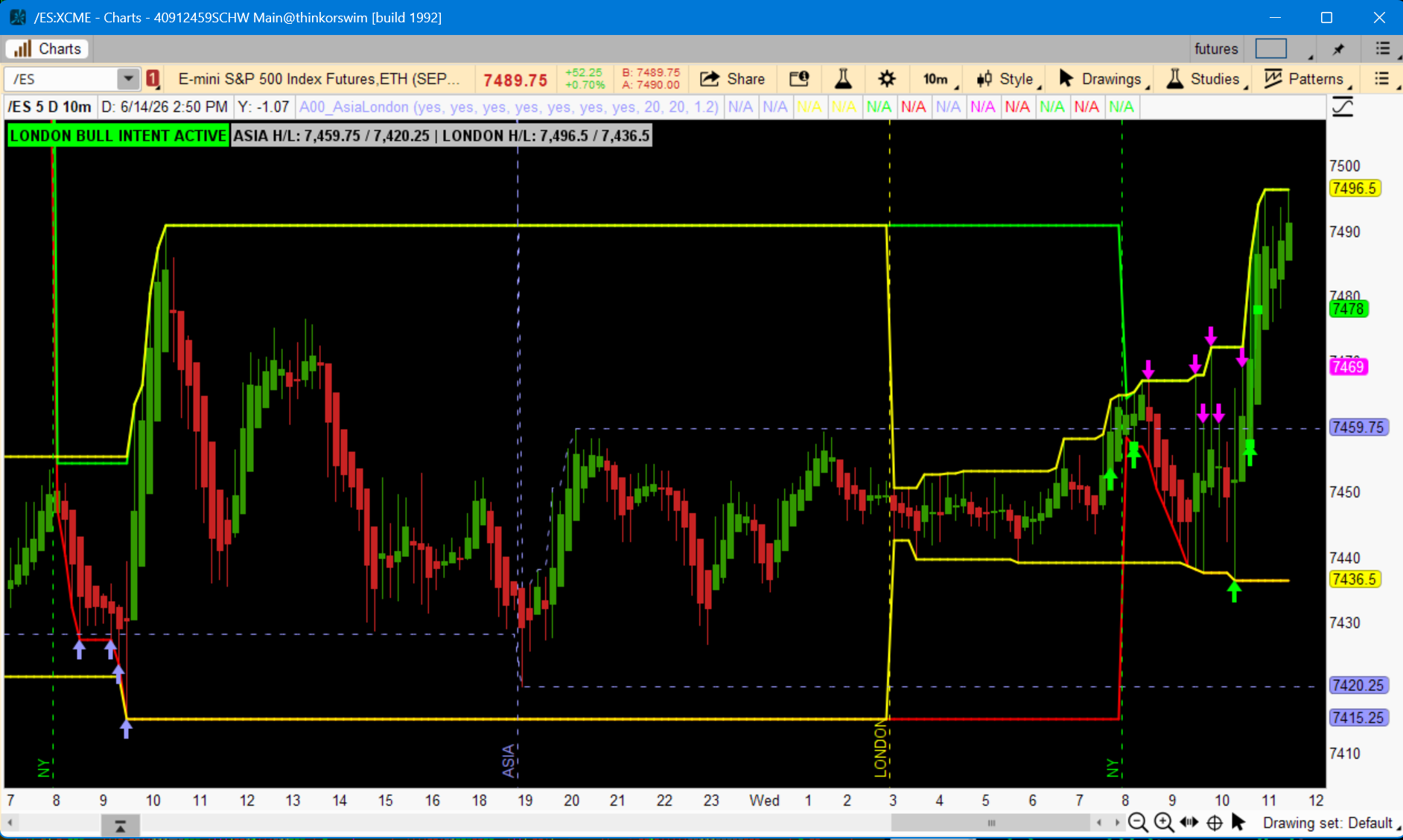Click the ASIA session marker label

509,760
